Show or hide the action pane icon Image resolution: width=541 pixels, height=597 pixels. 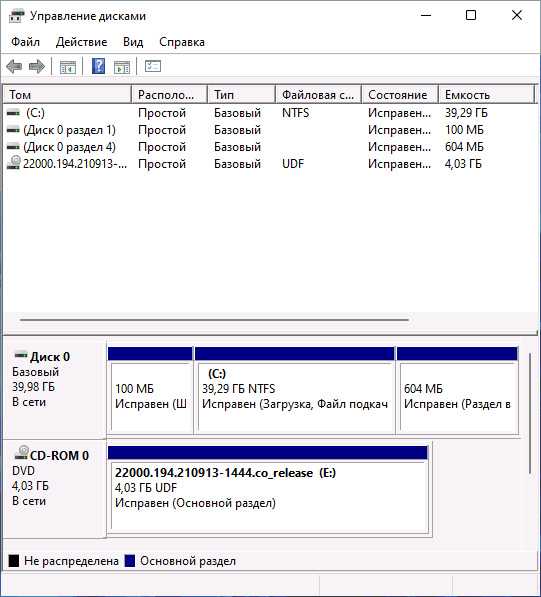(x=122, y=67)
